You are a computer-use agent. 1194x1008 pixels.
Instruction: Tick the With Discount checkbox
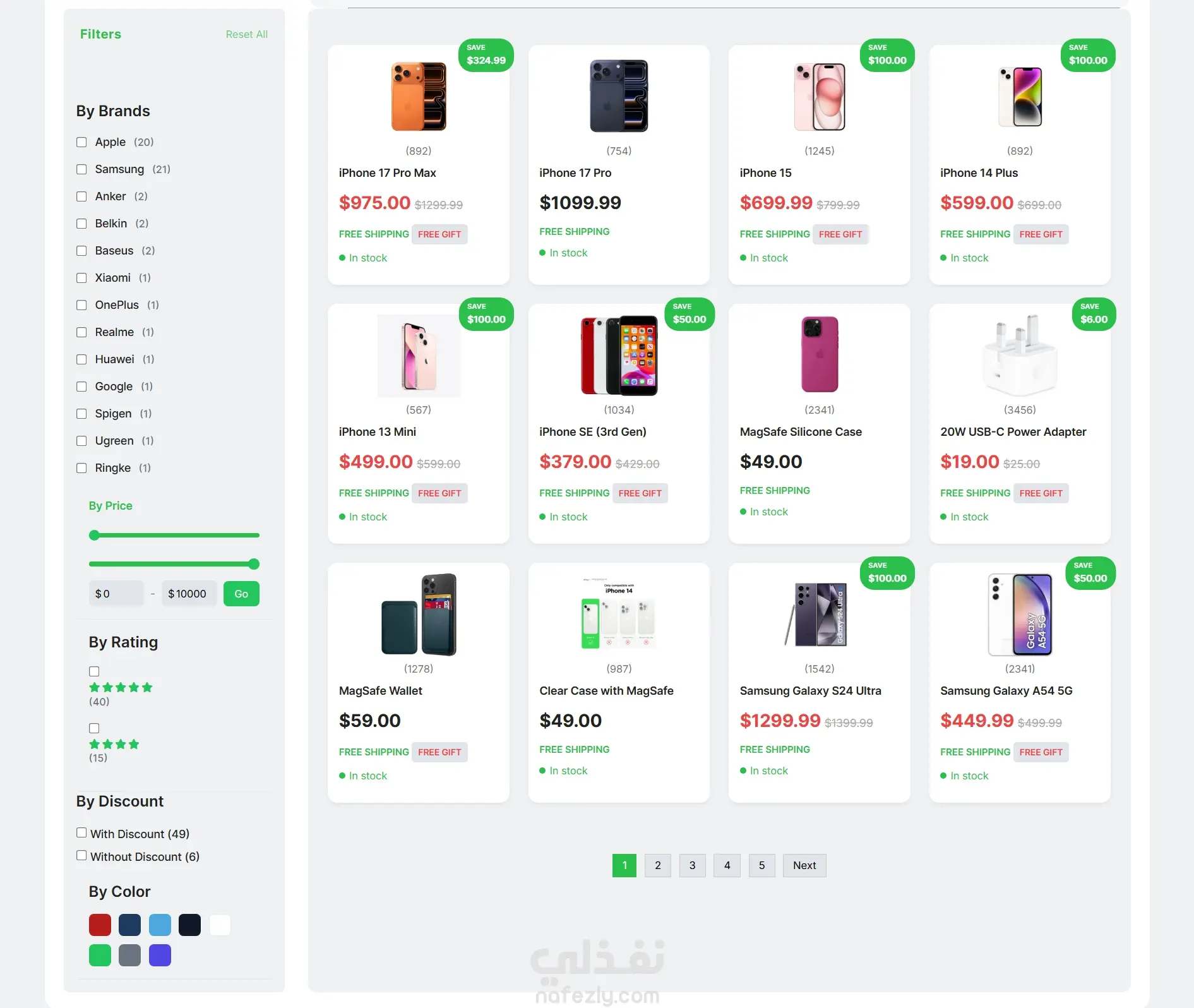click(x=81, y=833)
